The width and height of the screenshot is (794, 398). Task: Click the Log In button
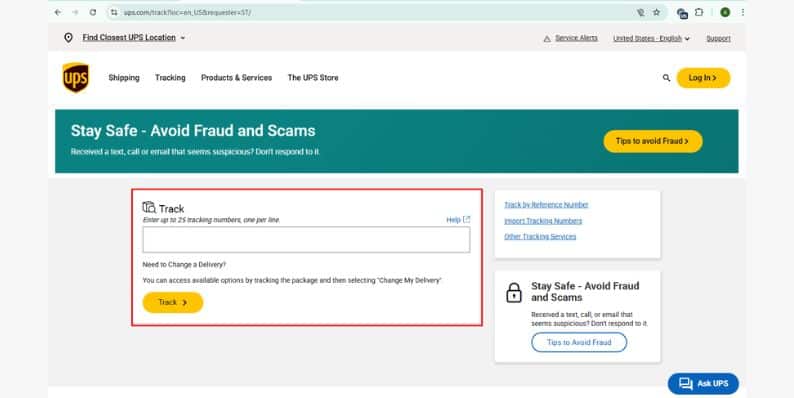tap(703, 78)
